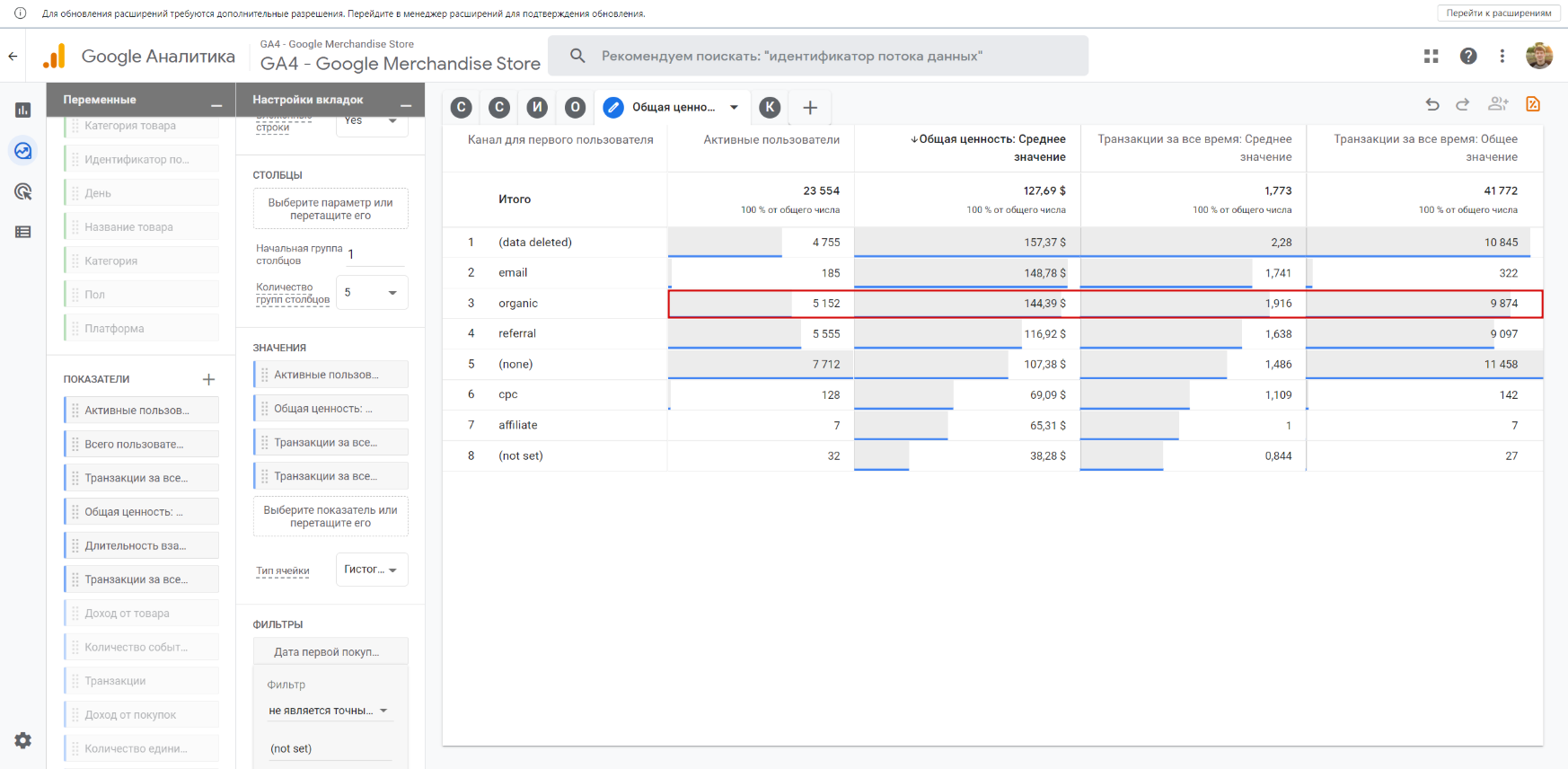Select the Доход от товара metric

[x=142, y=614]
